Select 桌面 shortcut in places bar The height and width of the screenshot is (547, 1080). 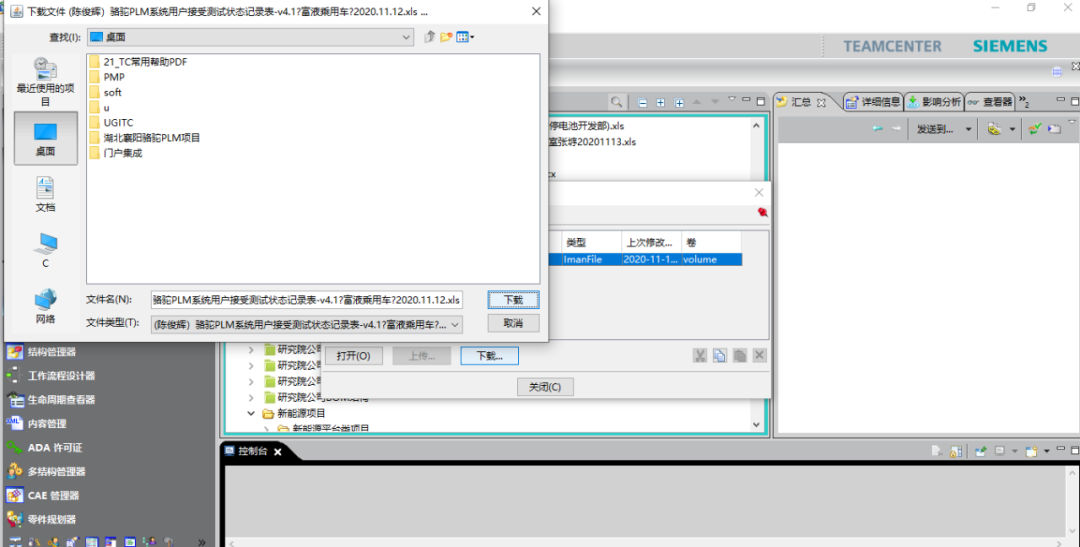tap(45, 138)
